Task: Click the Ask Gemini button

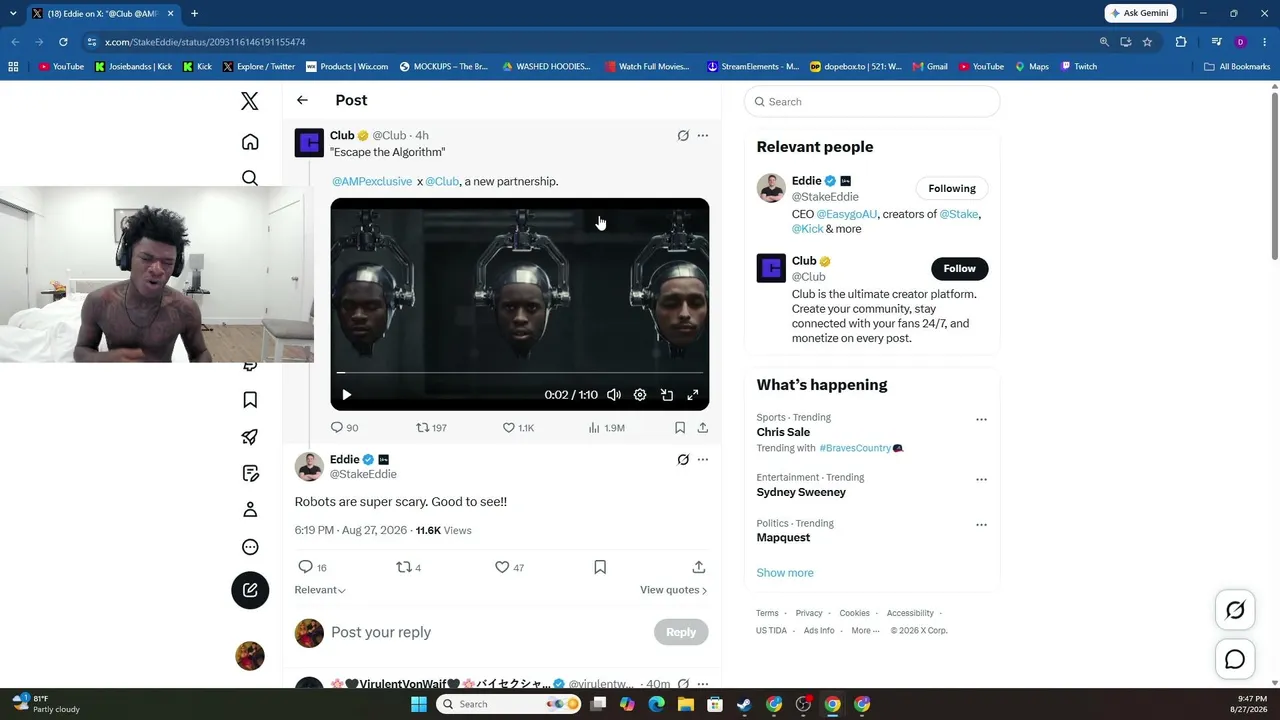Action: 1141,14
